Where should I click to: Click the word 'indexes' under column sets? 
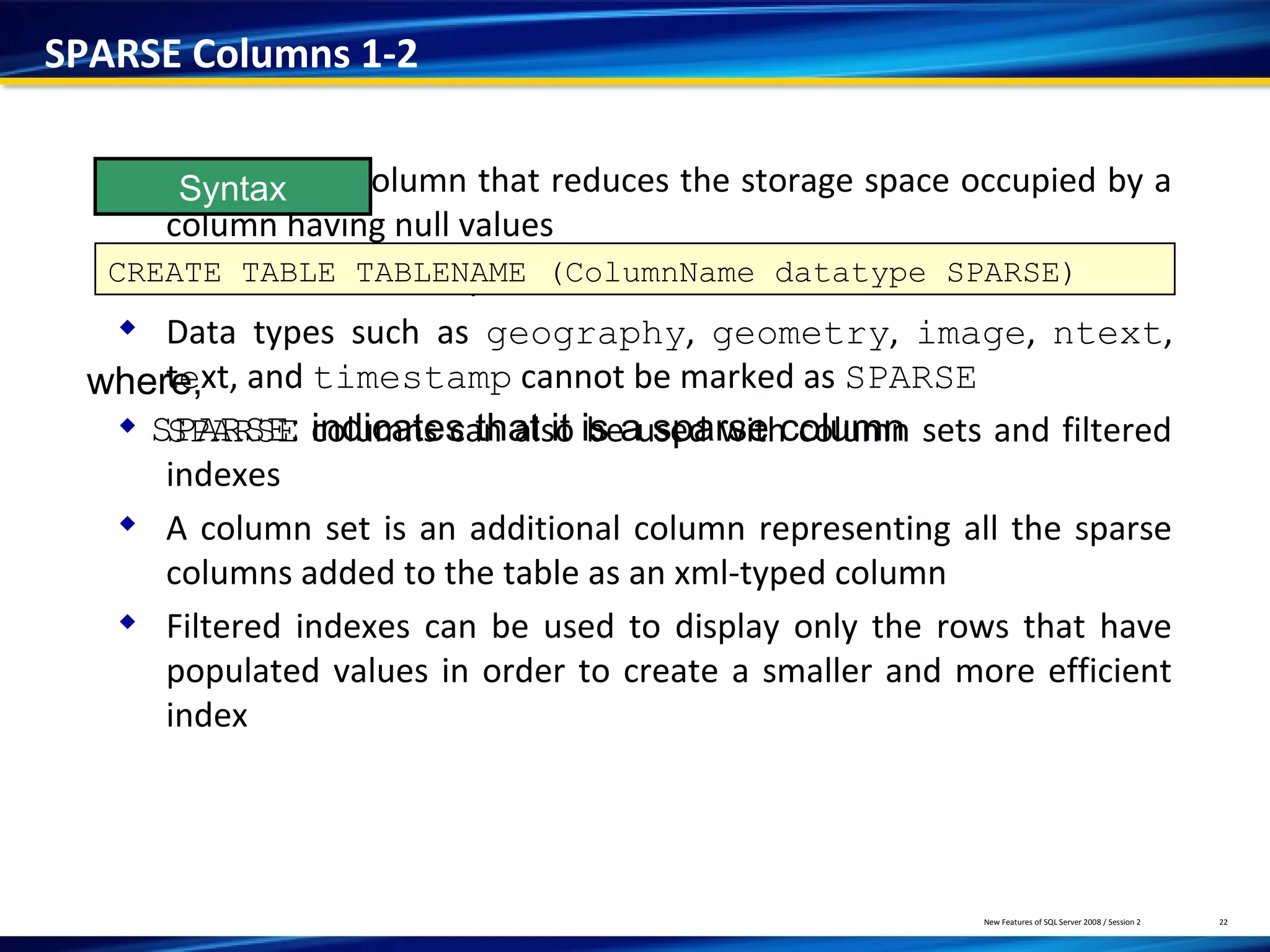point(223,475)
